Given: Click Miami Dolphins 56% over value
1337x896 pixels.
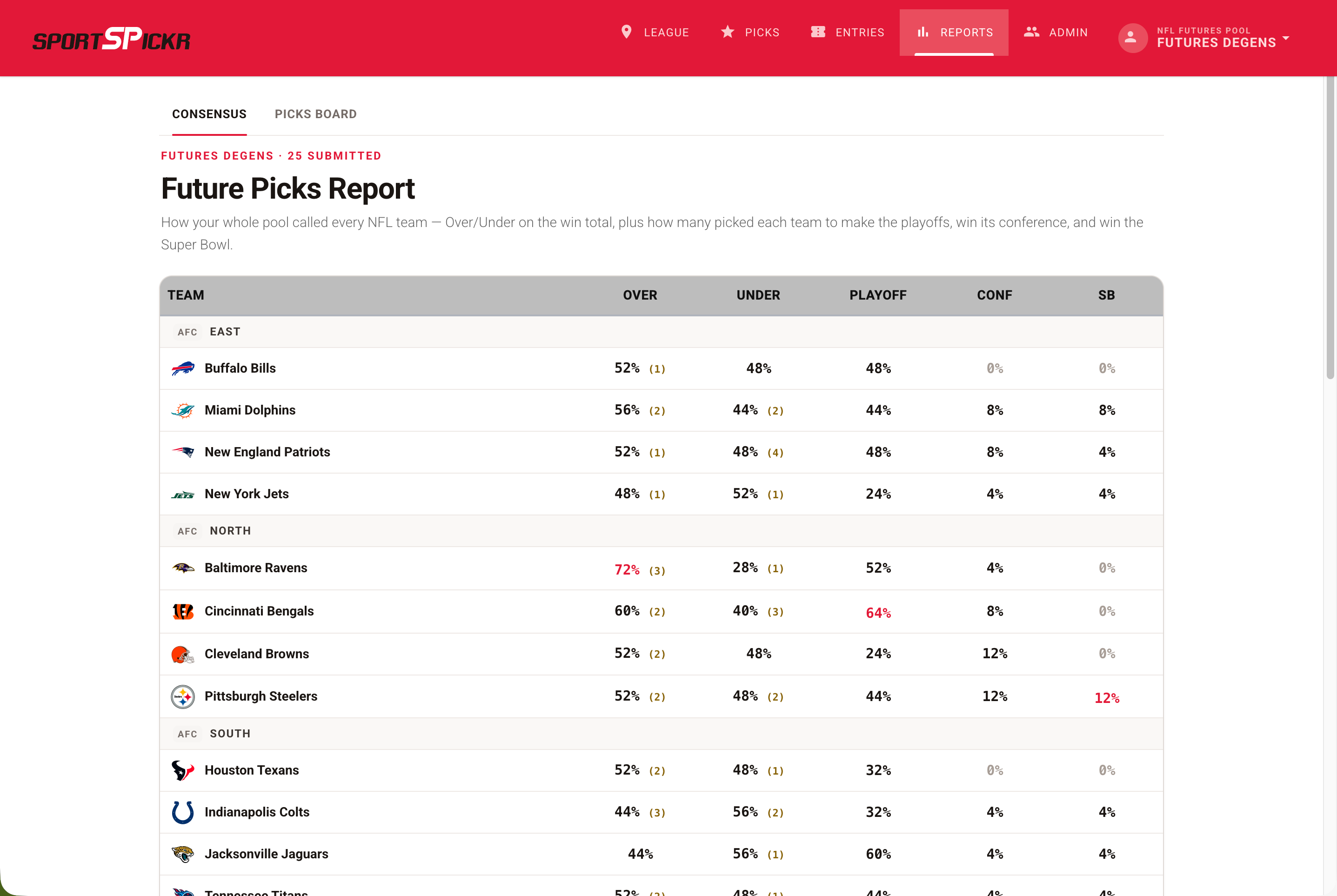Looking at the screenshot, I should 627,410.
